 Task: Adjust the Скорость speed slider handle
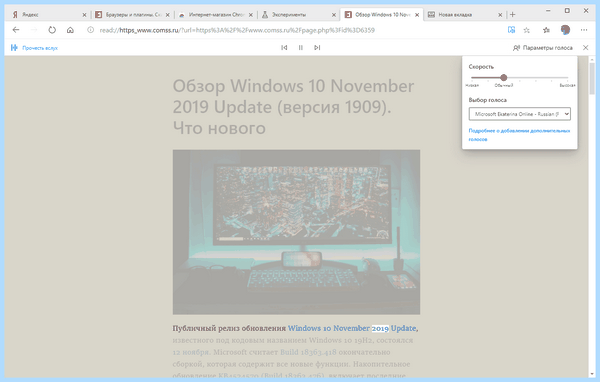tap(504, 78)
